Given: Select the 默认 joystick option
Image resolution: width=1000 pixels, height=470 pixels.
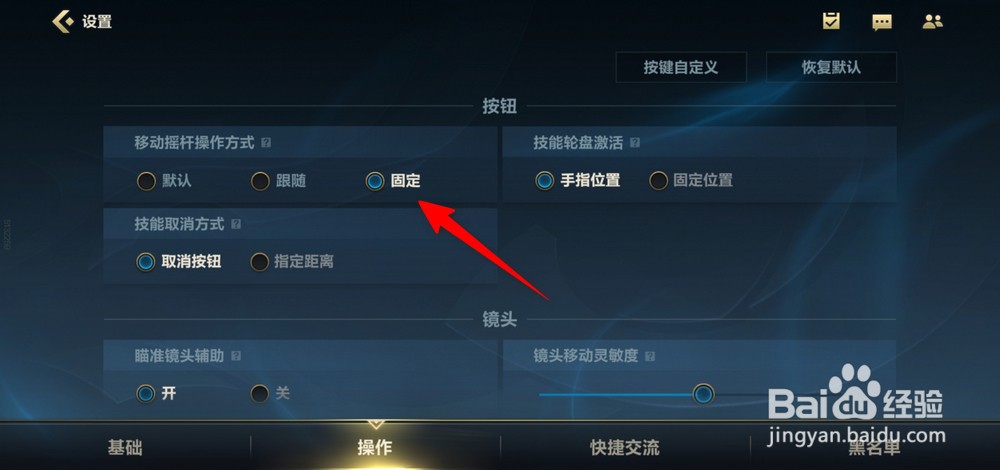Looking at the screenshot, I should click(164, 181).
